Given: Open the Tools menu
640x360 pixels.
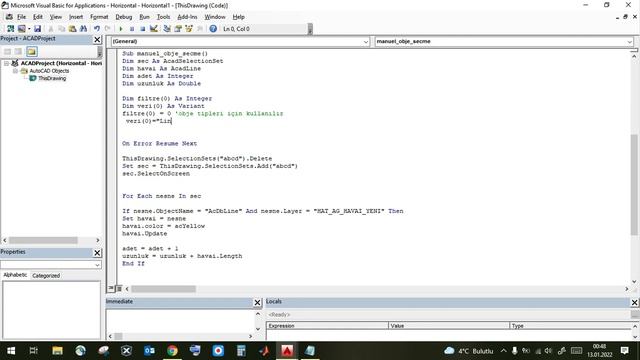Looking at the screenshot, I should click(x=163, y=17).
